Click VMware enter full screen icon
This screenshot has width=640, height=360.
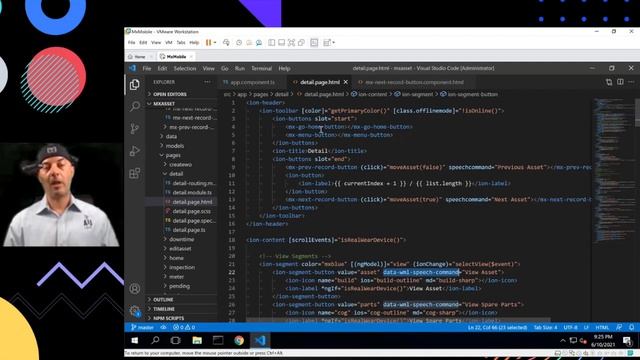point(291,42)
